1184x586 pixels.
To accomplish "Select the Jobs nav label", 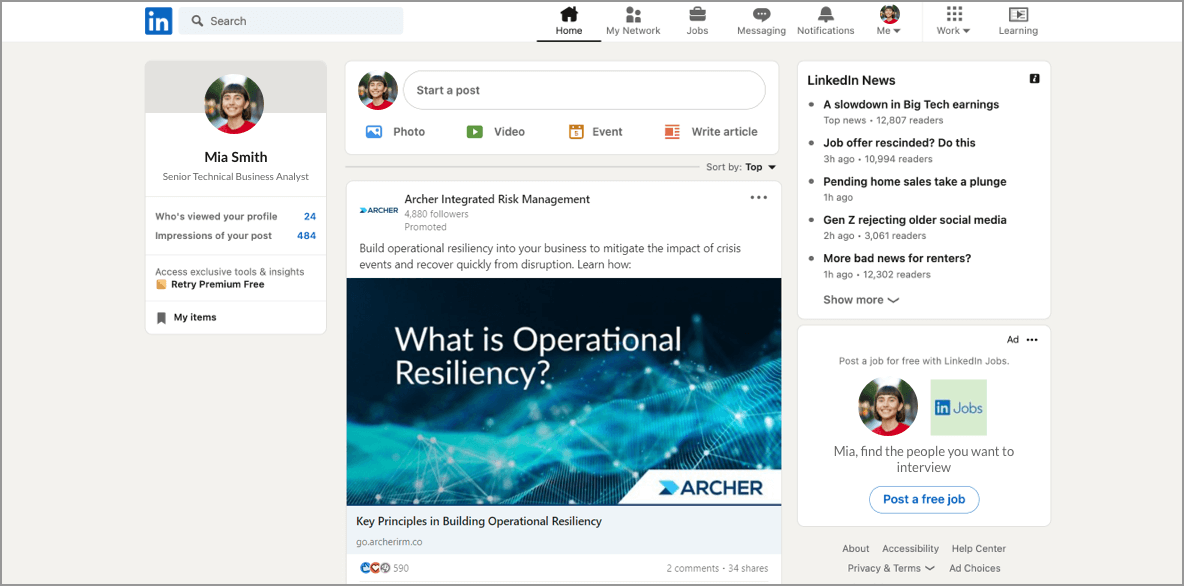I will pos(697,31).
